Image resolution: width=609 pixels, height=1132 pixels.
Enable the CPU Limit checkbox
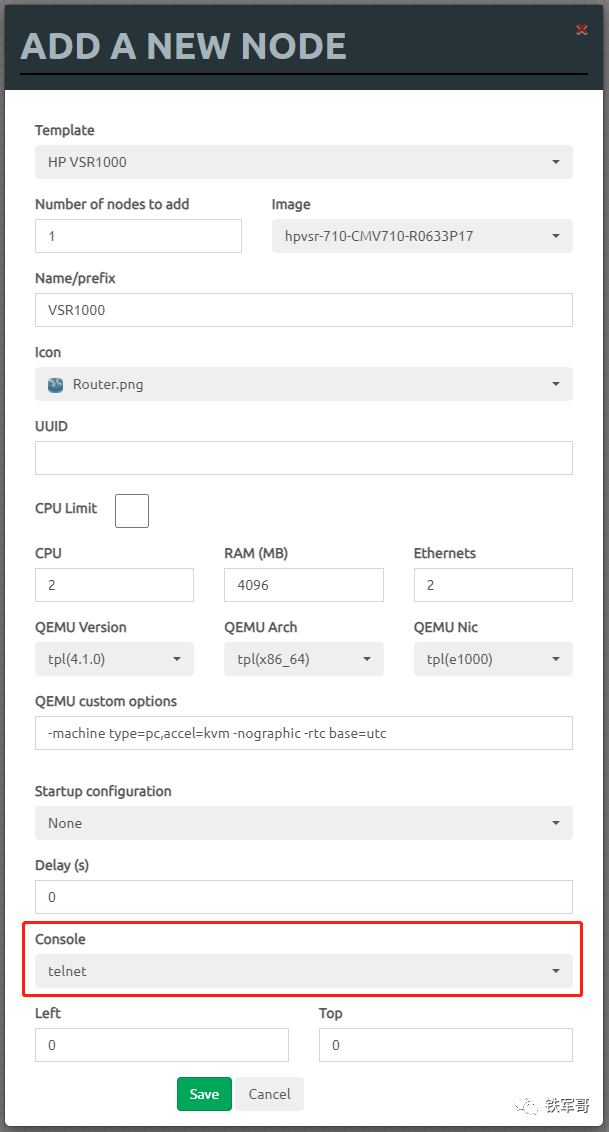[132, 511]
